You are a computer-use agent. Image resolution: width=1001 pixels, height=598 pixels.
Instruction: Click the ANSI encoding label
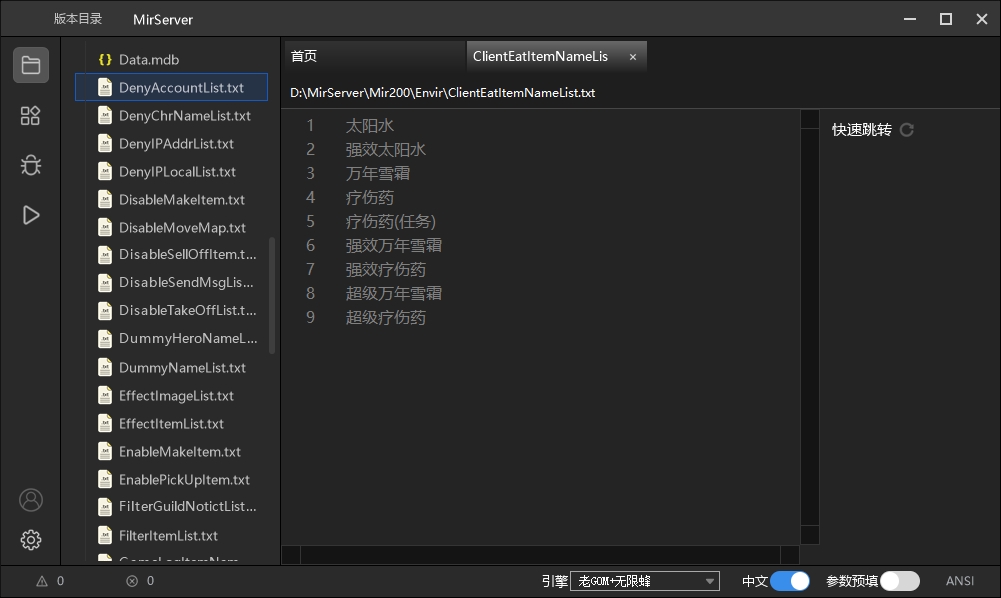[x=960, y=581]
